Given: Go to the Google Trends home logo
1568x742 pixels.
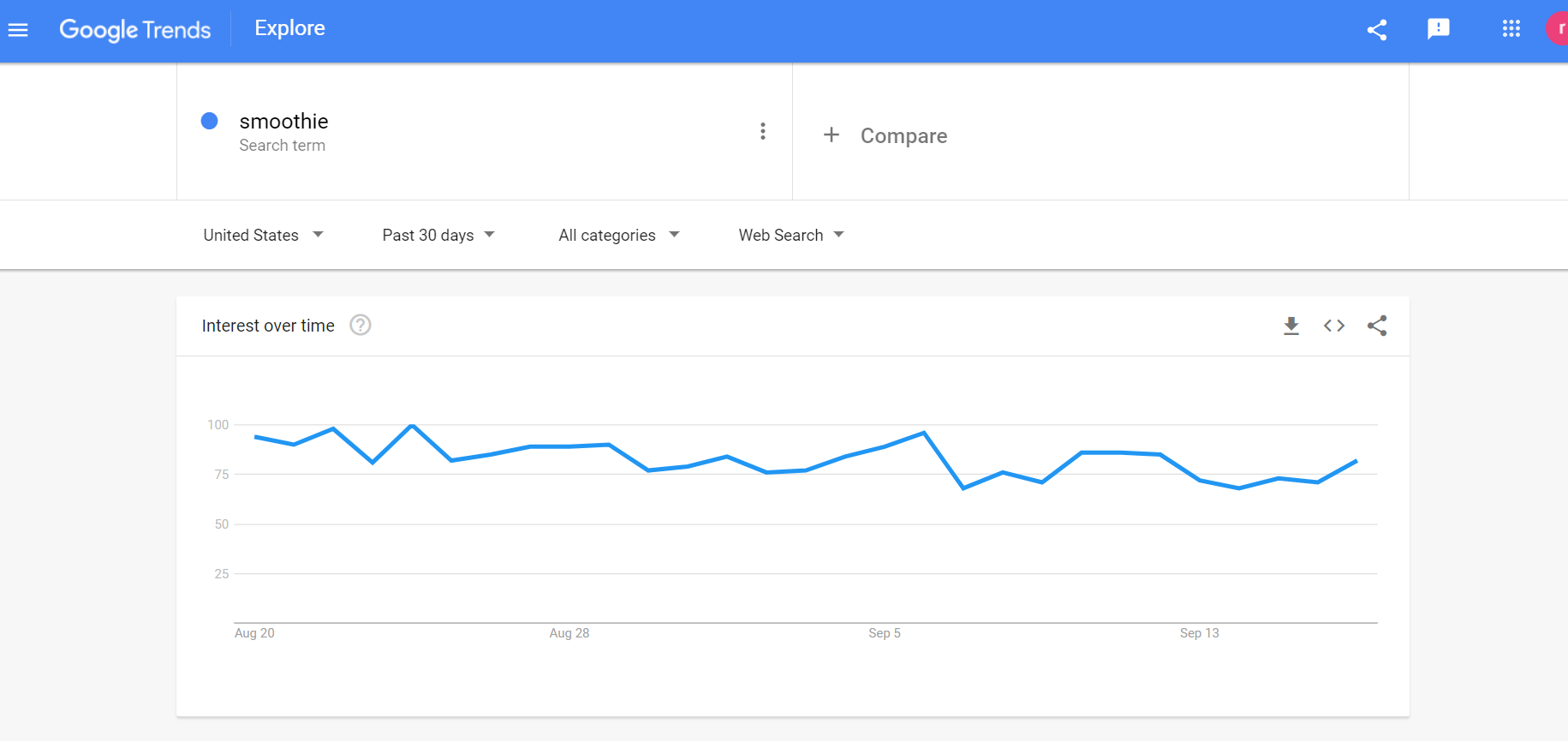Looking at the screenshot, I should click(135, 30).
